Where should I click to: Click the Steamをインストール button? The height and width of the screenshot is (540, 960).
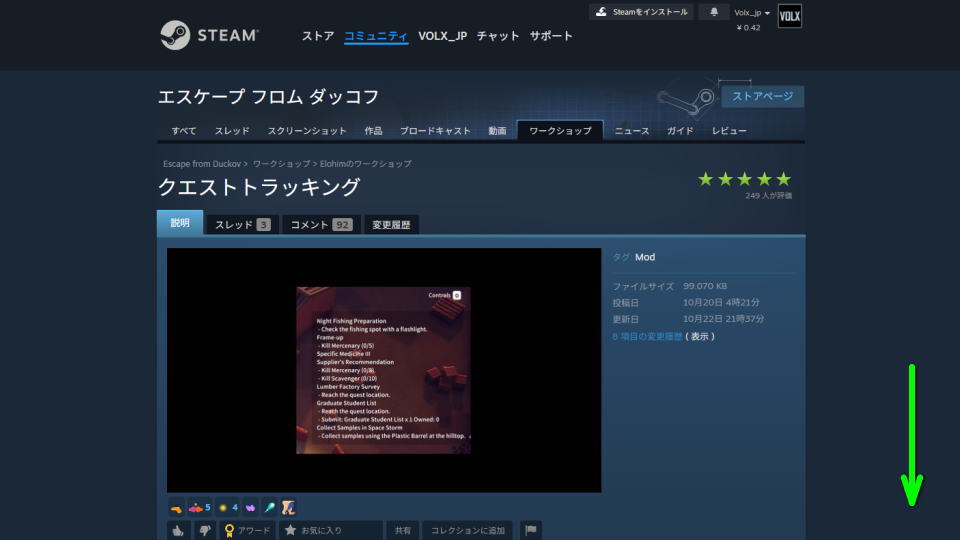pos(641,12)
